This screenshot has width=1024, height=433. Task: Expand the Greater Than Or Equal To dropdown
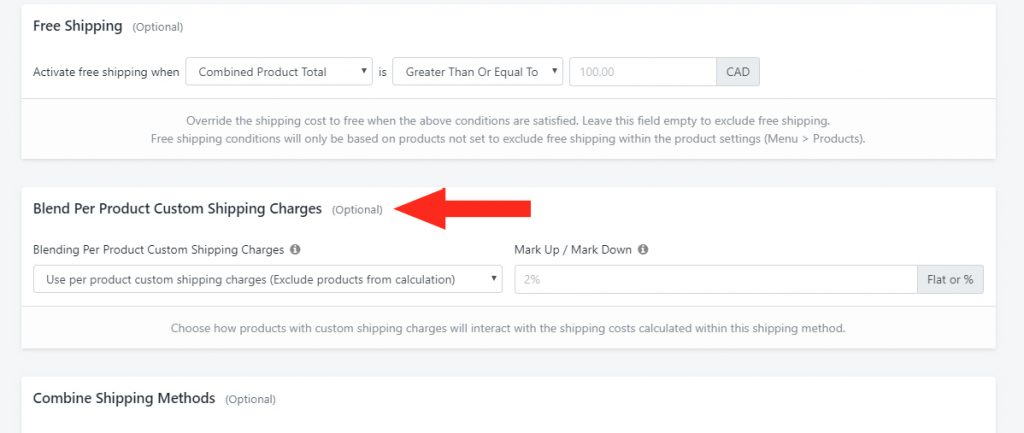coord(477,72)
